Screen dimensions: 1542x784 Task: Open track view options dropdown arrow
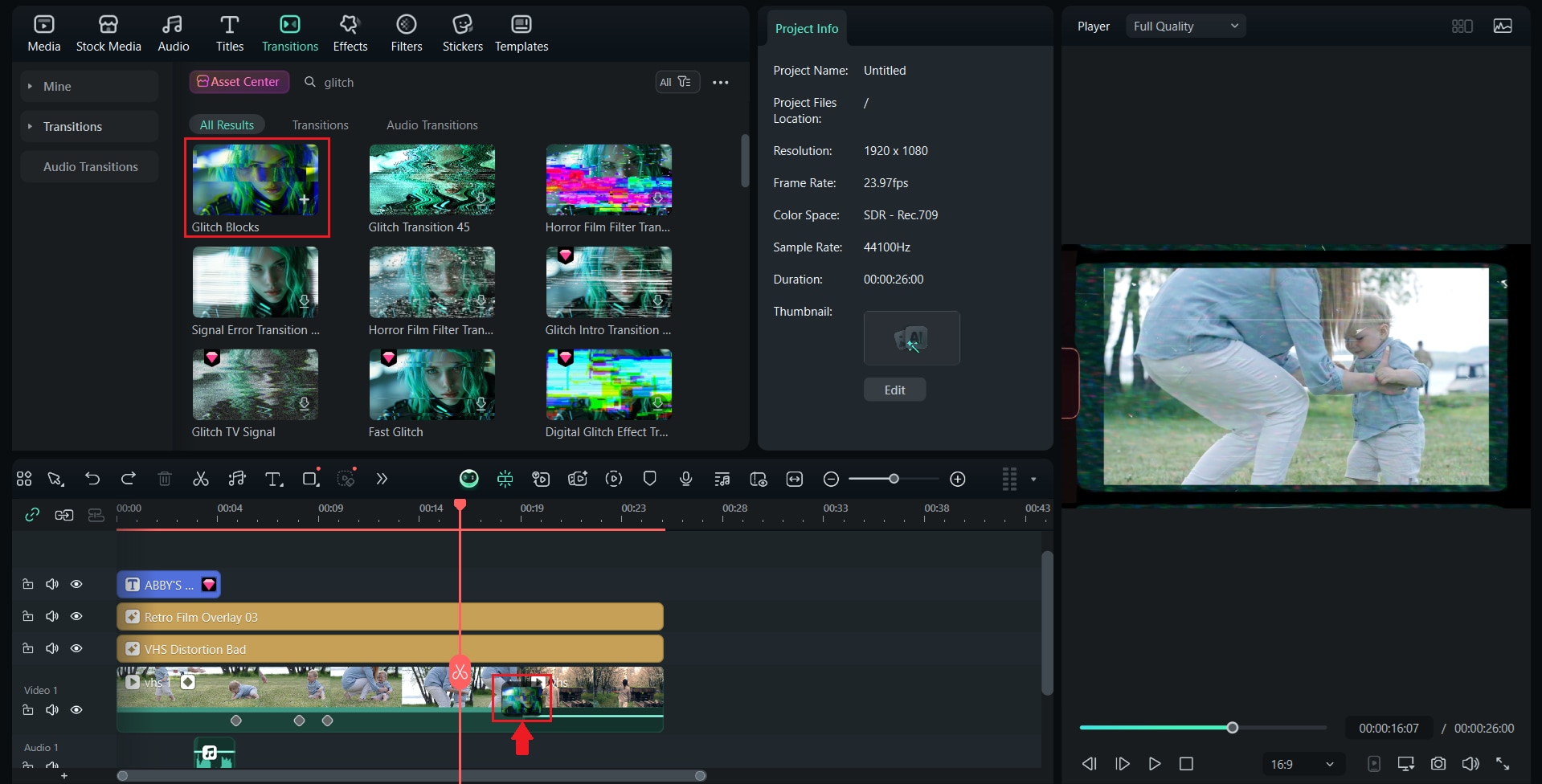pyautogui.click(x=1033, y=479)
